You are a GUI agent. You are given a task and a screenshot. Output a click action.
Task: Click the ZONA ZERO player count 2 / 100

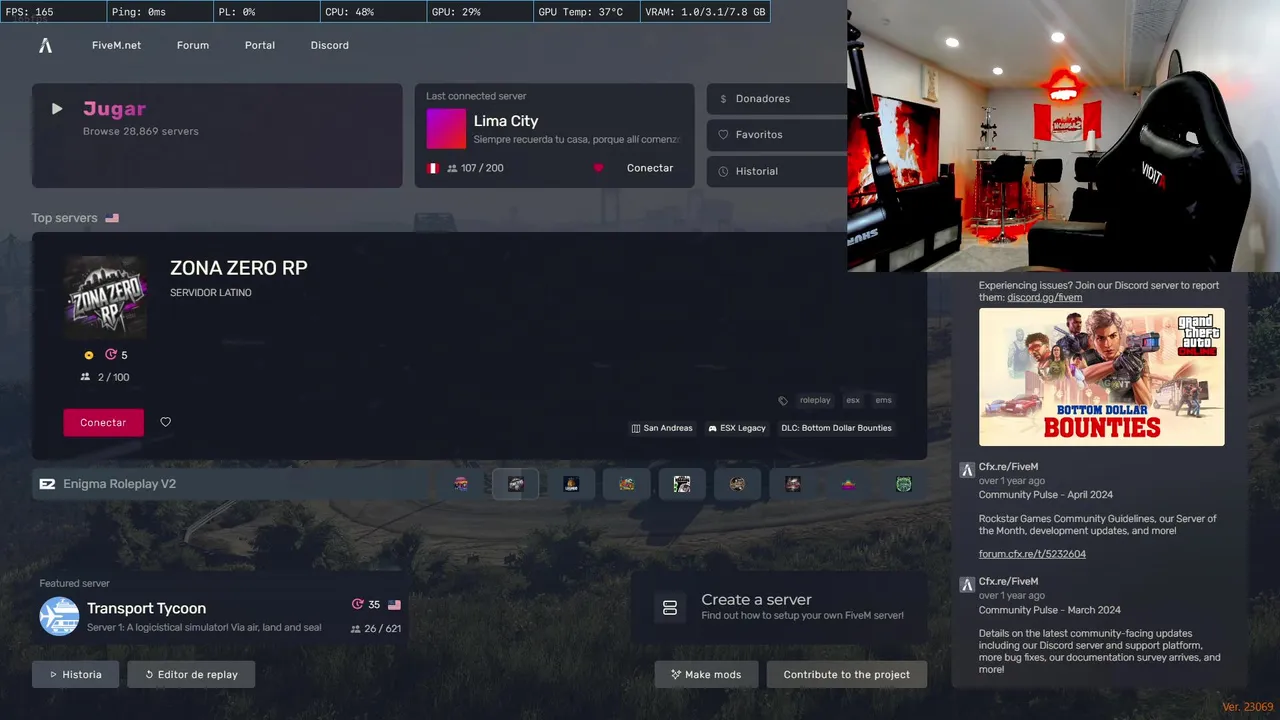tap(105, 377)
